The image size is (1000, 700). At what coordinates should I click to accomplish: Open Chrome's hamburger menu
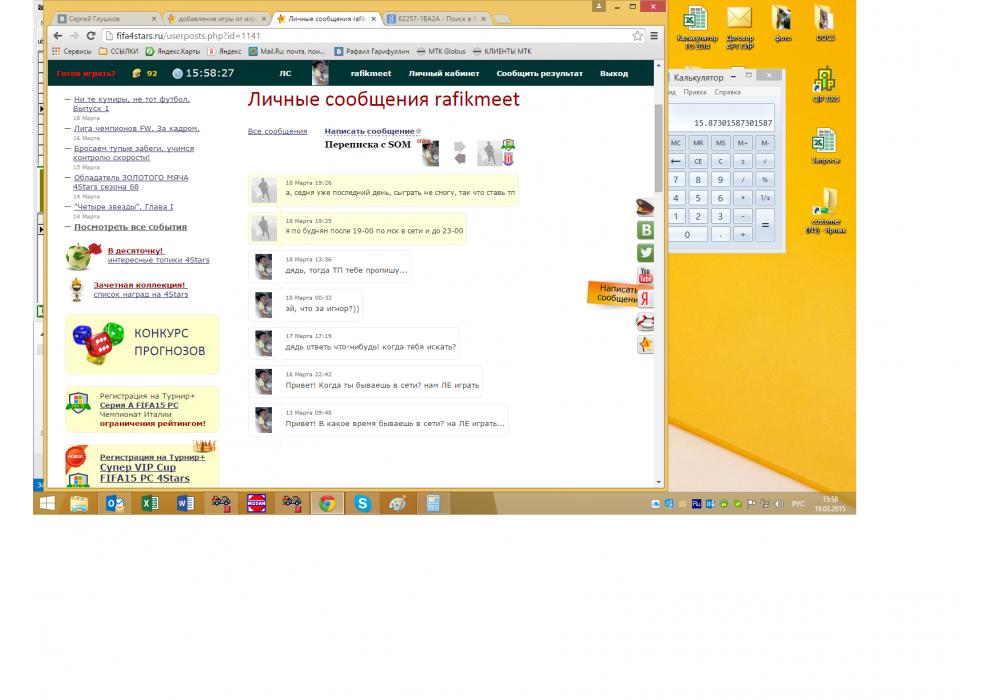click(654, 36)
